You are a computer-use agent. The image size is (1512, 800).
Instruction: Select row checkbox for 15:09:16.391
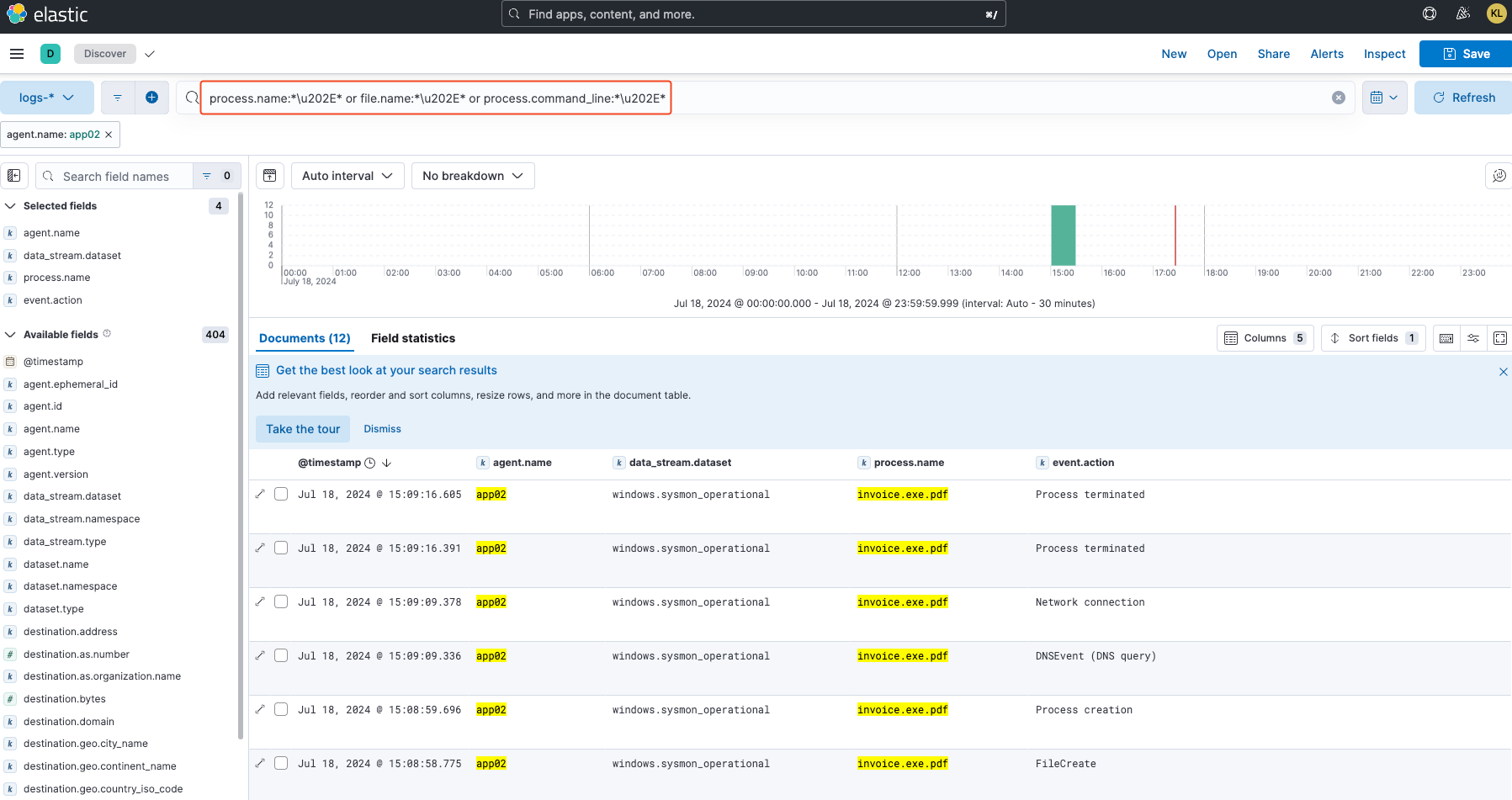[x=281, y=548]
